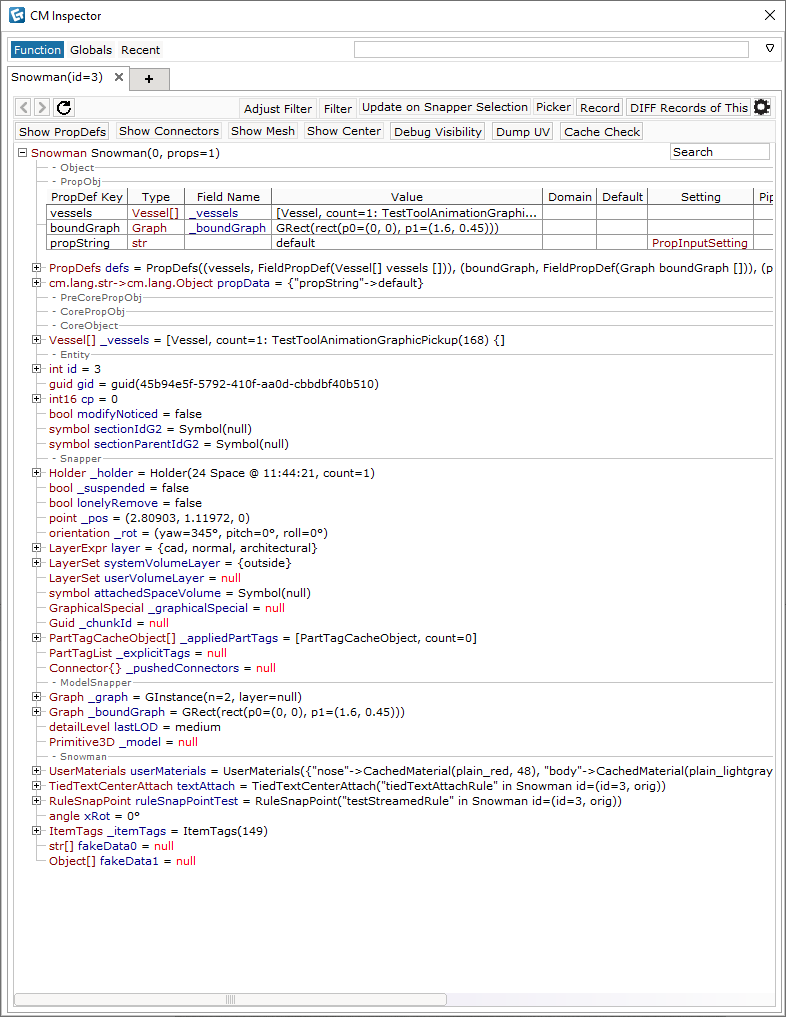Open the gear settings icon
The width and height of the screenshot is (786, 1017).
click(x=762, y=108)
